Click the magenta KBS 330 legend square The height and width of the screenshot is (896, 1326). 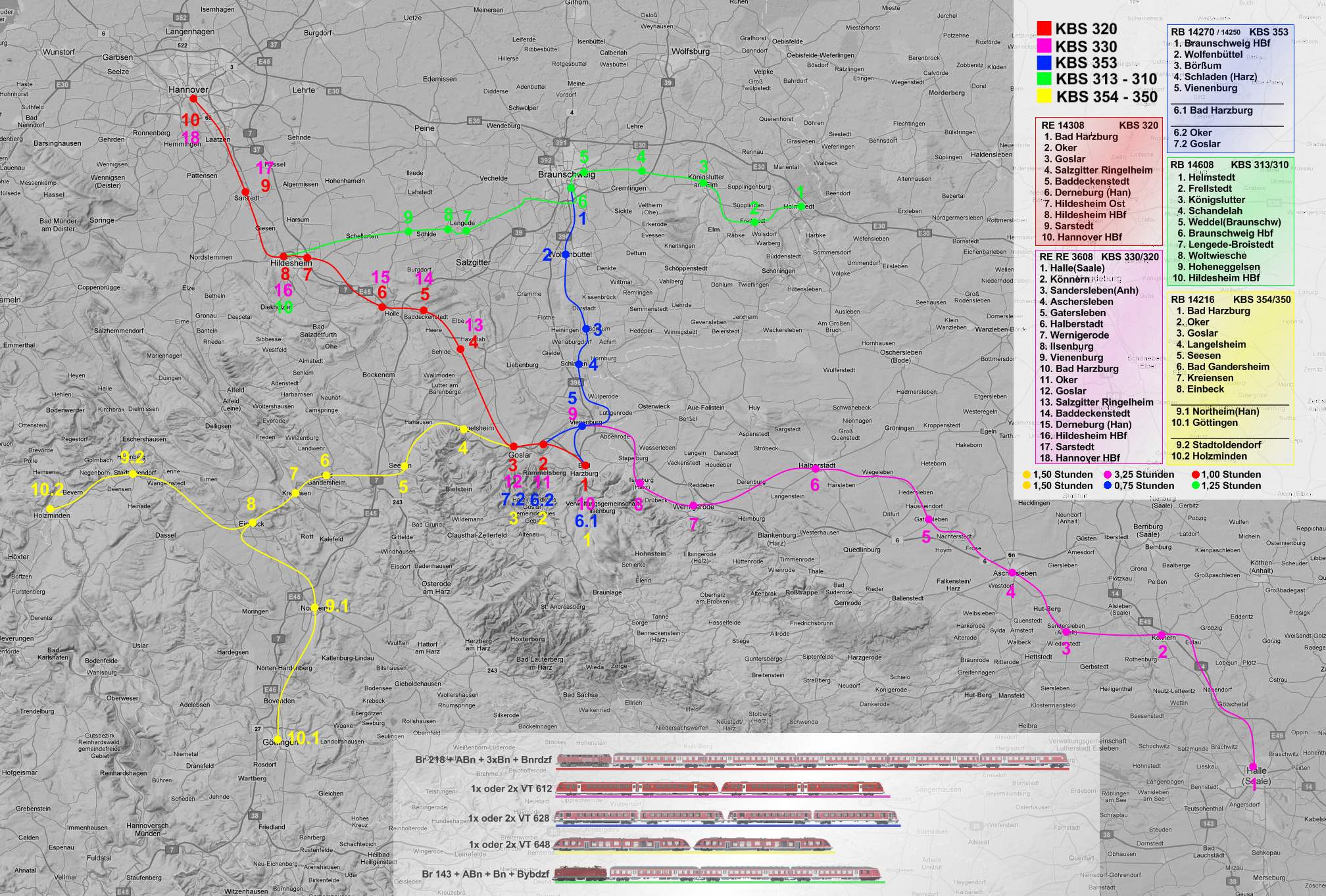tap(1044, 46)
